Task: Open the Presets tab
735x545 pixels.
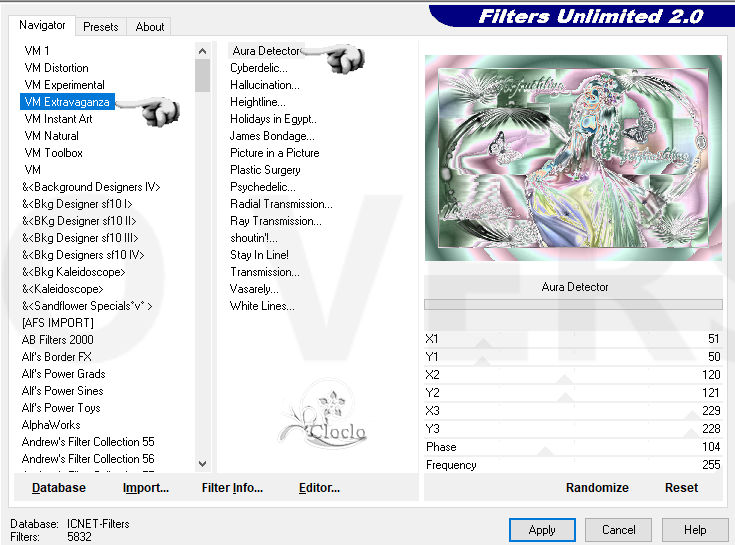Action: click(101, 27)
